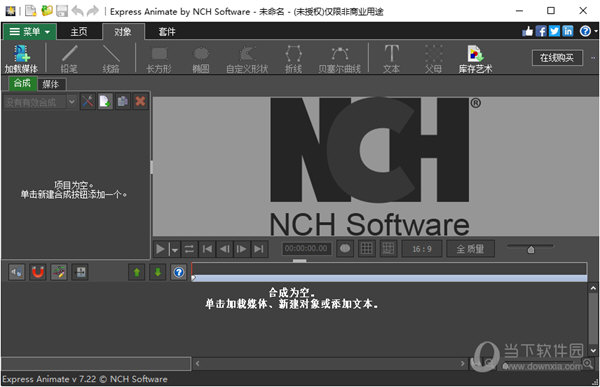The image size is (600, 387).
Task: Switch to the 套件 tab
Action: [167, 32]
